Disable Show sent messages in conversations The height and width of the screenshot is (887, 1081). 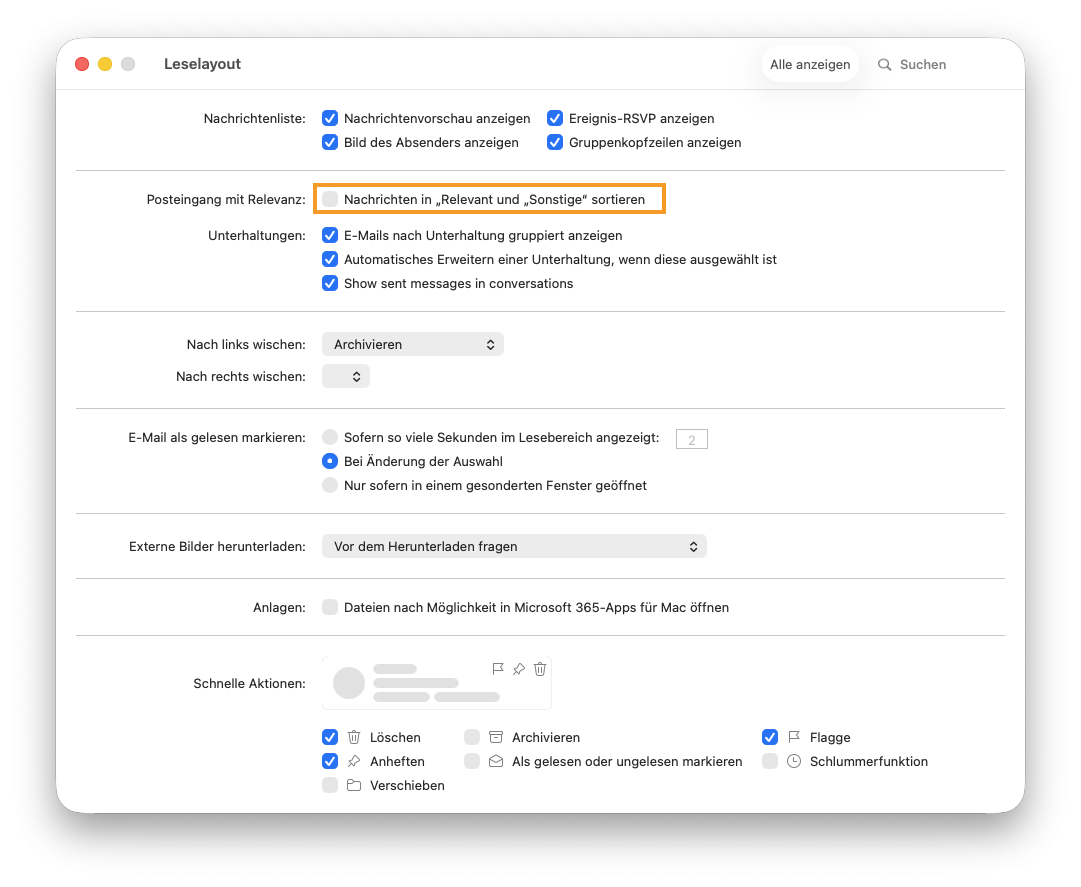coord(330,284)
